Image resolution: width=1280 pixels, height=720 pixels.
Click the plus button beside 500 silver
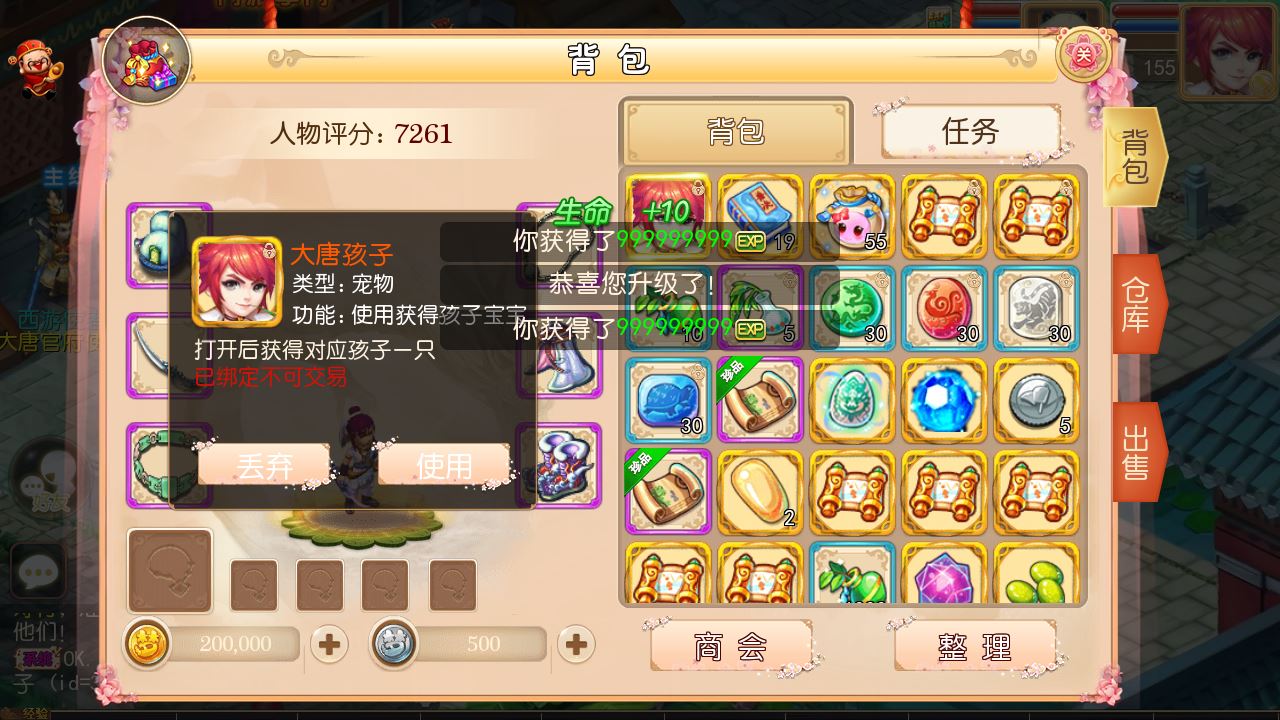click(x=575, y=645)
